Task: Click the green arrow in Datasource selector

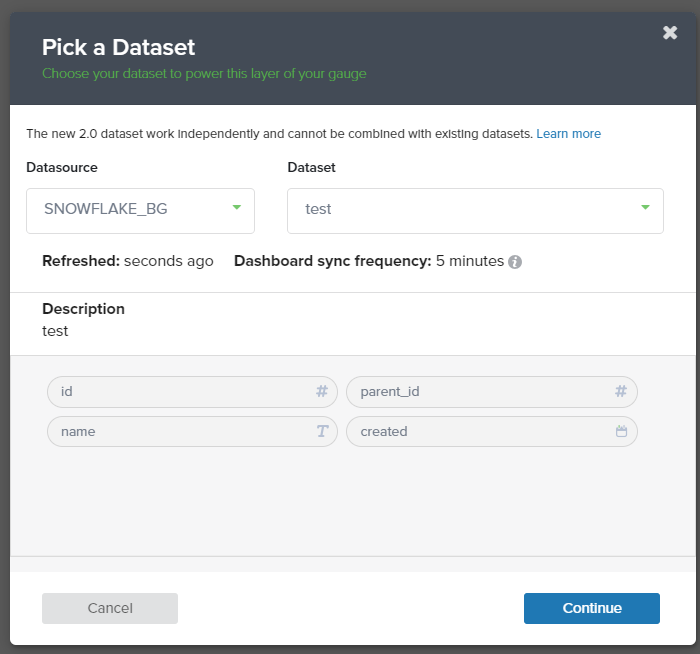Action: coord(237,208)
